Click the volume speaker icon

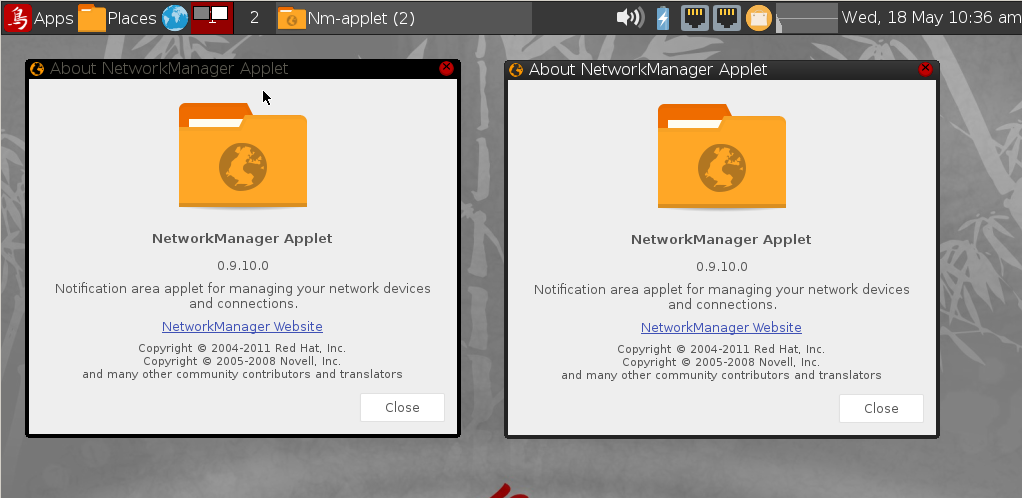[629, 18]
